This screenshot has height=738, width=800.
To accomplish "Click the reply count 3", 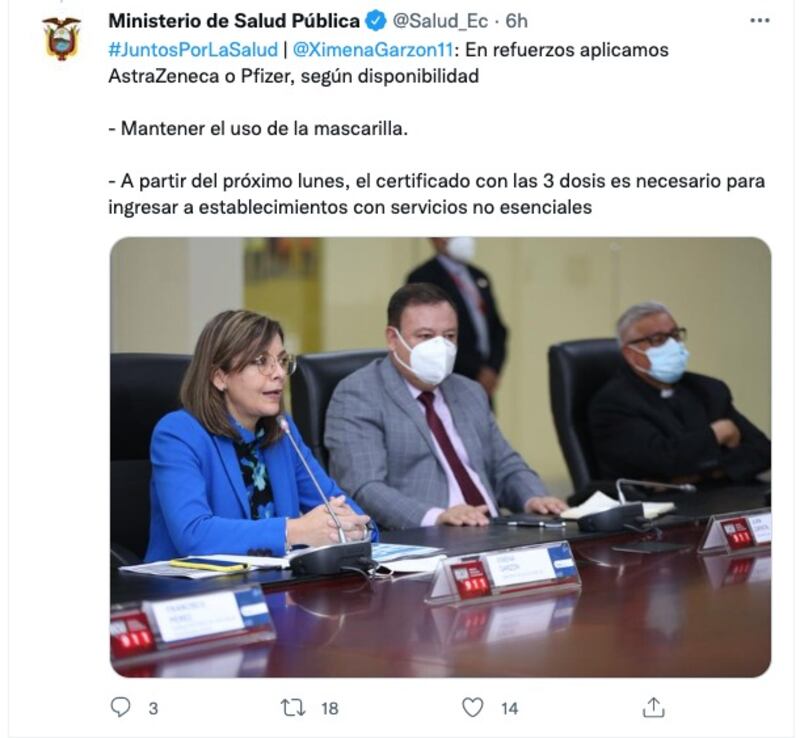I will point(153,708).
